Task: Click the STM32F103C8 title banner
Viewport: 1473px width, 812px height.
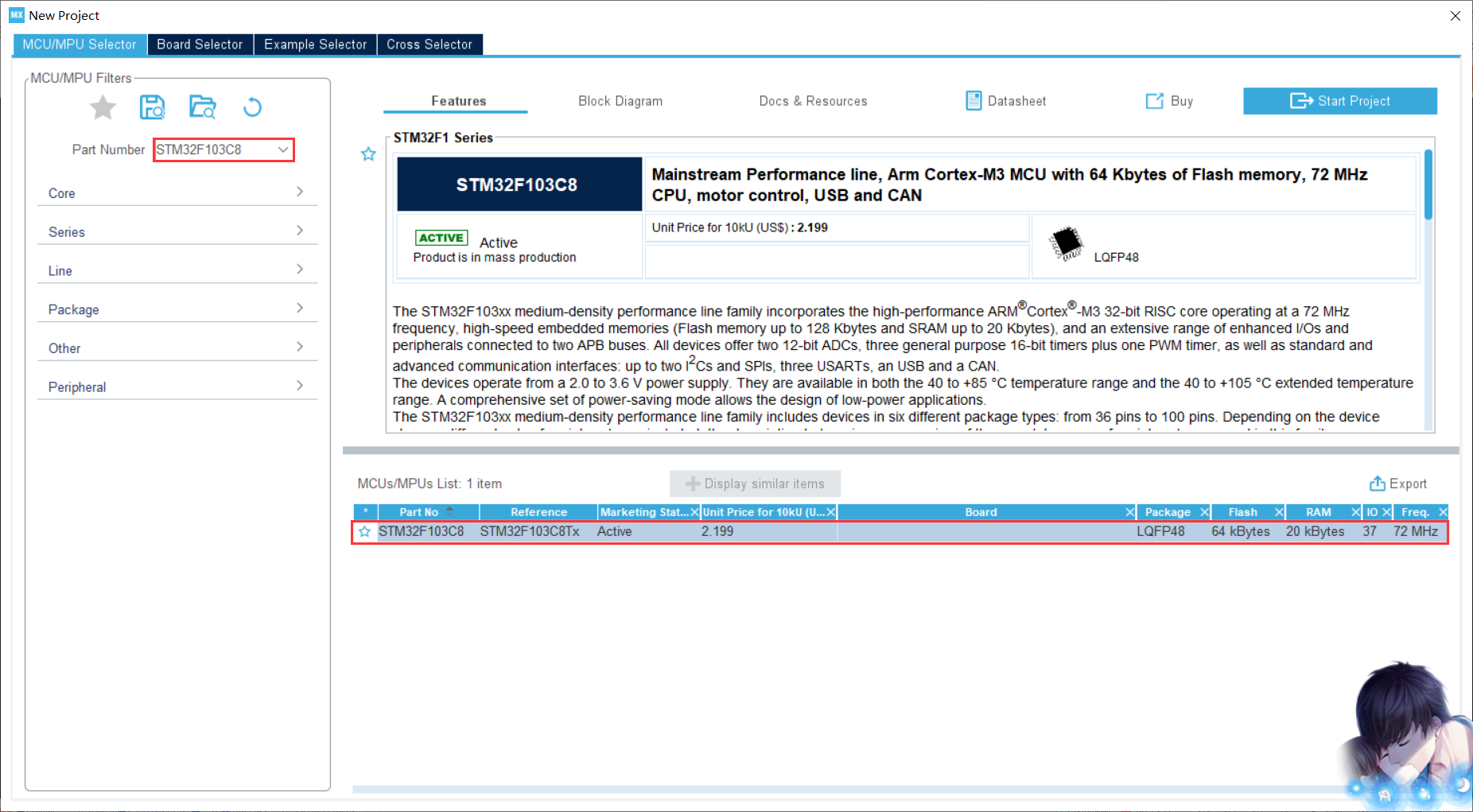Action: (x=519, y=185)
